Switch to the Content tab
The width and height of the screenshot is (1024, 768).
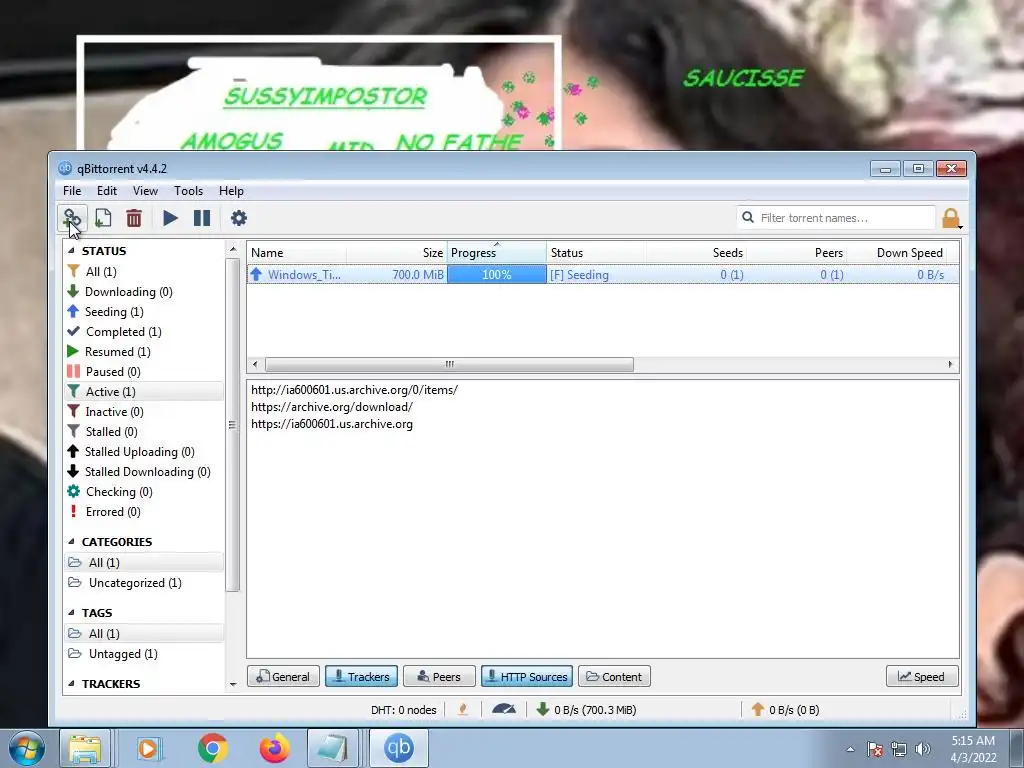[614, 677]
